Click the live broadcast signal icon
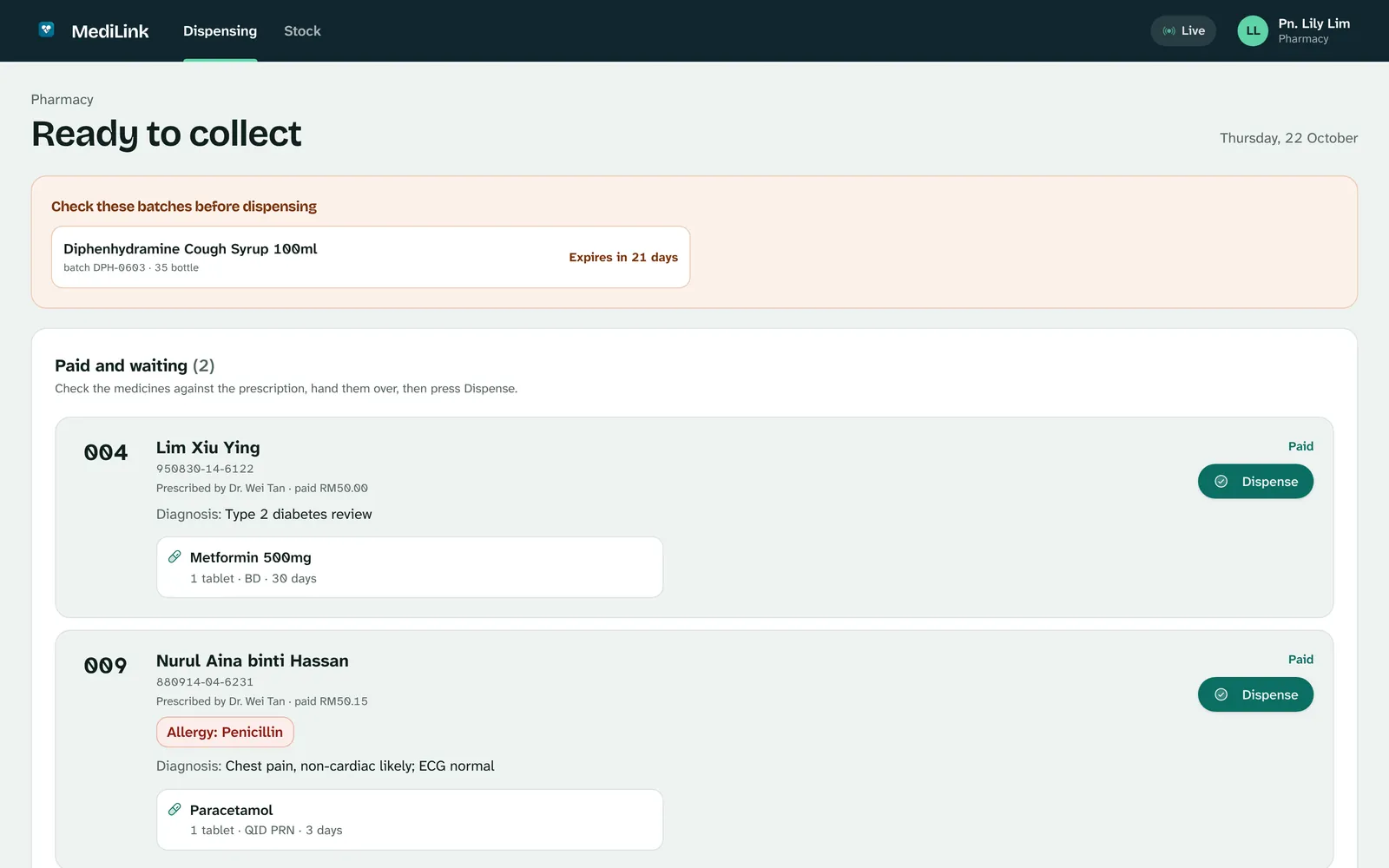The height and width of the screenshot is (868, 1389). [x=1168, y=31]
